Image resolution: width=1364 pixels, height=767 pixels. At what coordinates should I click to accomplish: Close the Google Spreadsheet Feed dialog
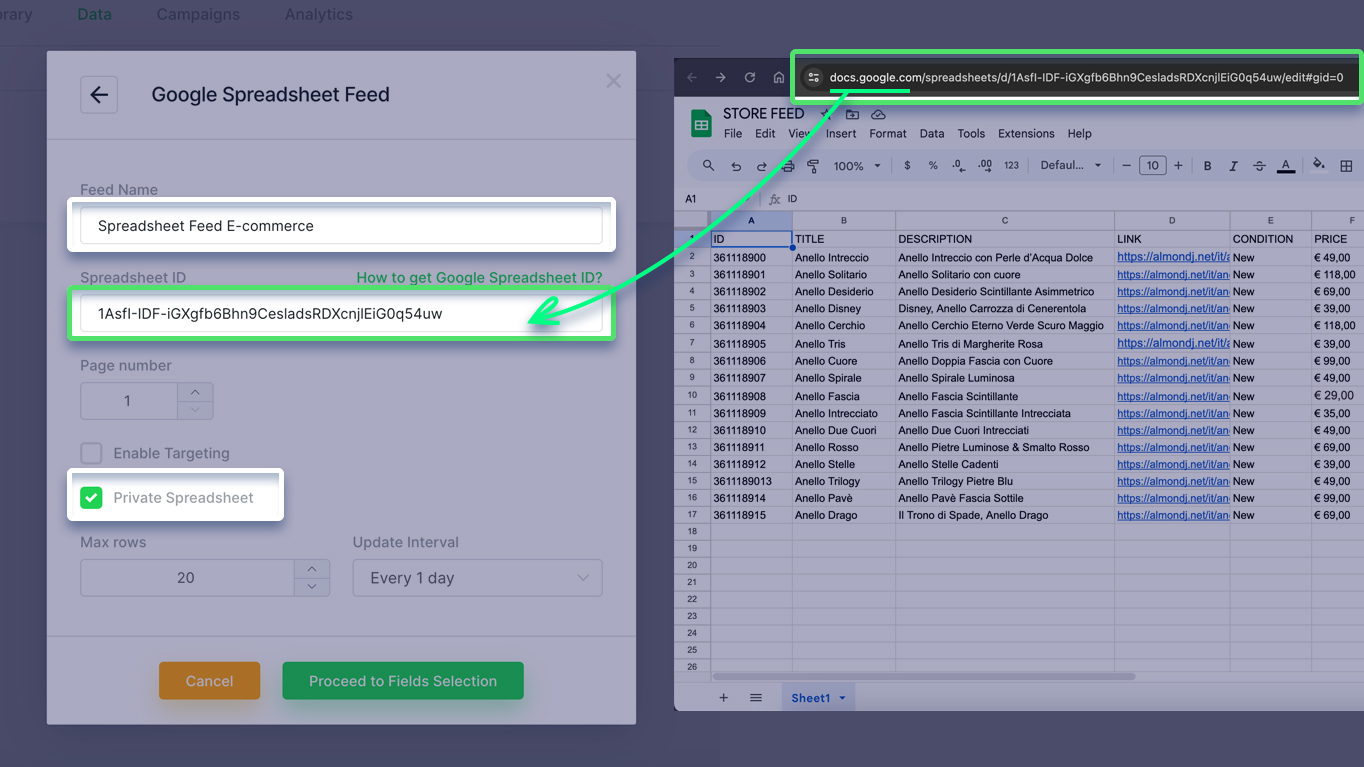coord(613,81)
